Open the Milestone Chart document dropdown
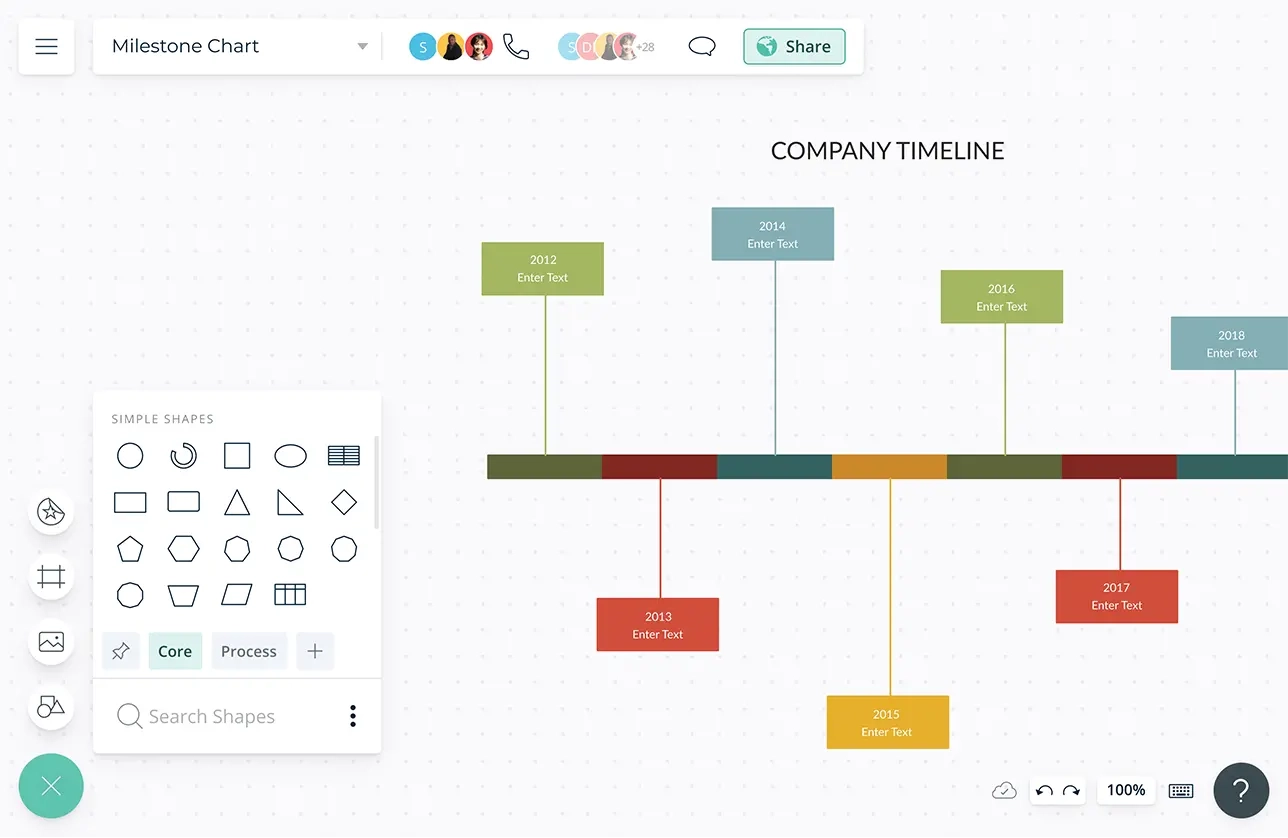The image size is (1288, 838). click(362, 46)
